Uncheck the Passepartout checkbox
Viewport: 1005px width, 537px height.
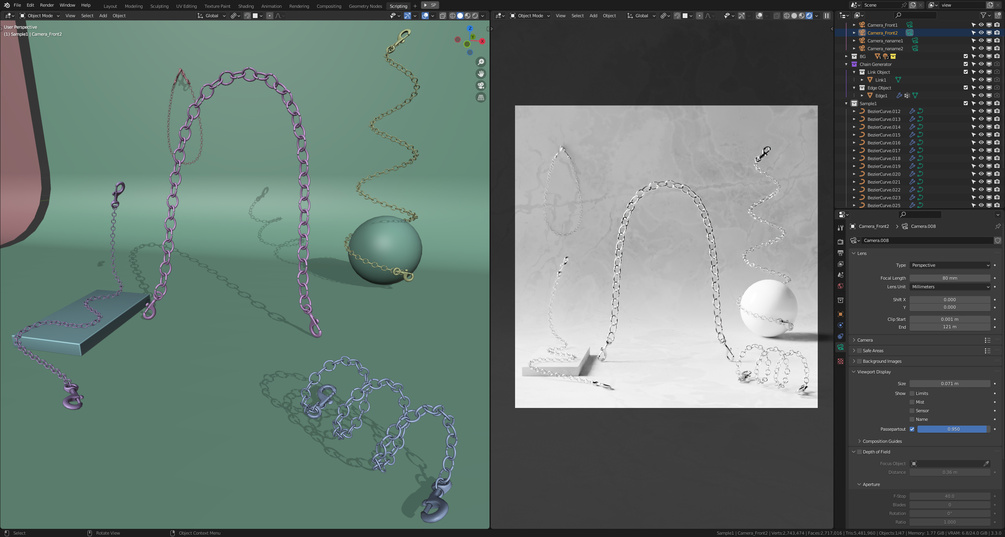[912, 429]
